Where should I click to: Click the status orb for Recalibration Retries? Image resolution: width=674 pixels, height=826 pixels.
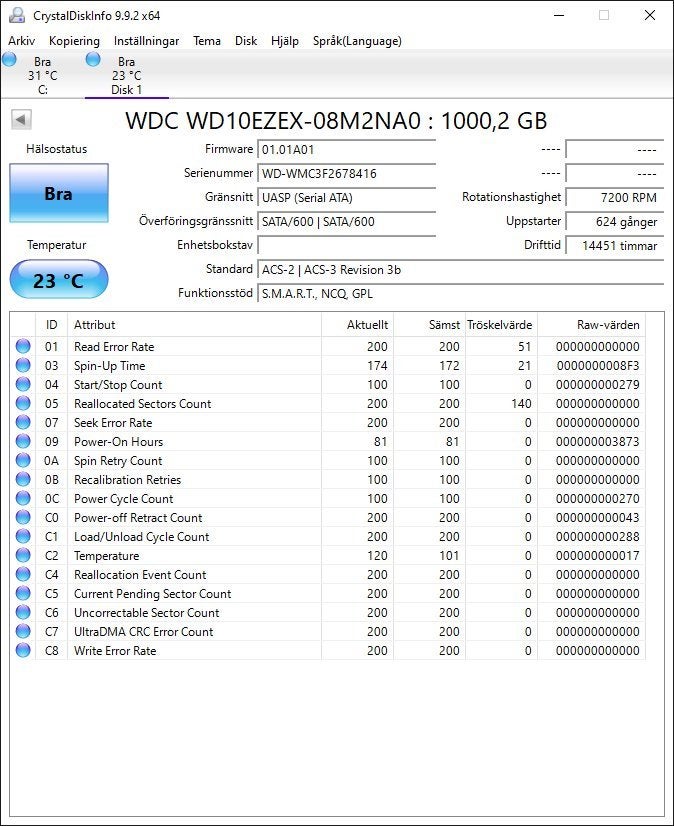click(x=23, y=479)
